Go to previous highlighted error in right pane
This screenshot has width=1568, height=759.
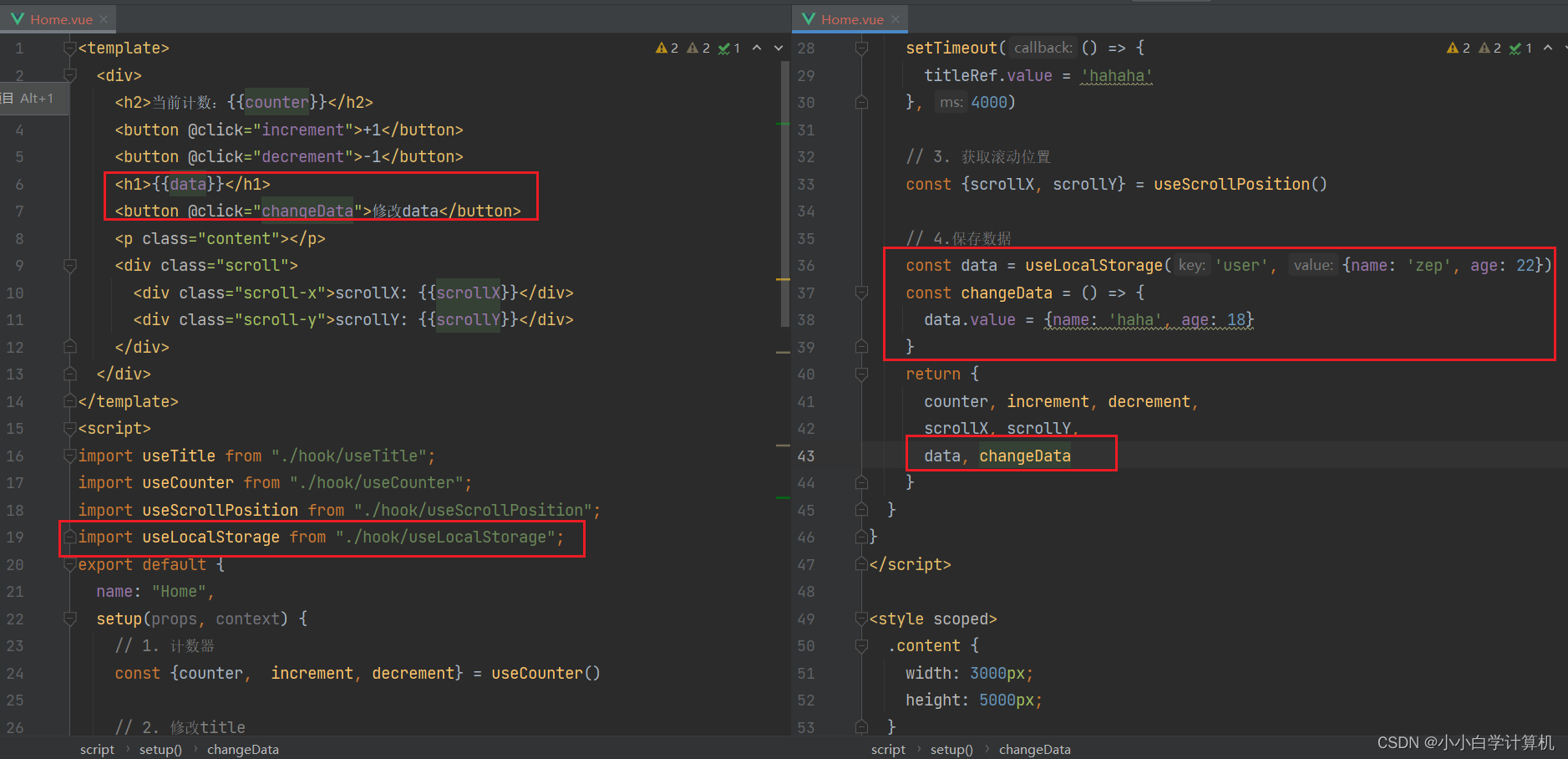click(x=1548, y=48)
